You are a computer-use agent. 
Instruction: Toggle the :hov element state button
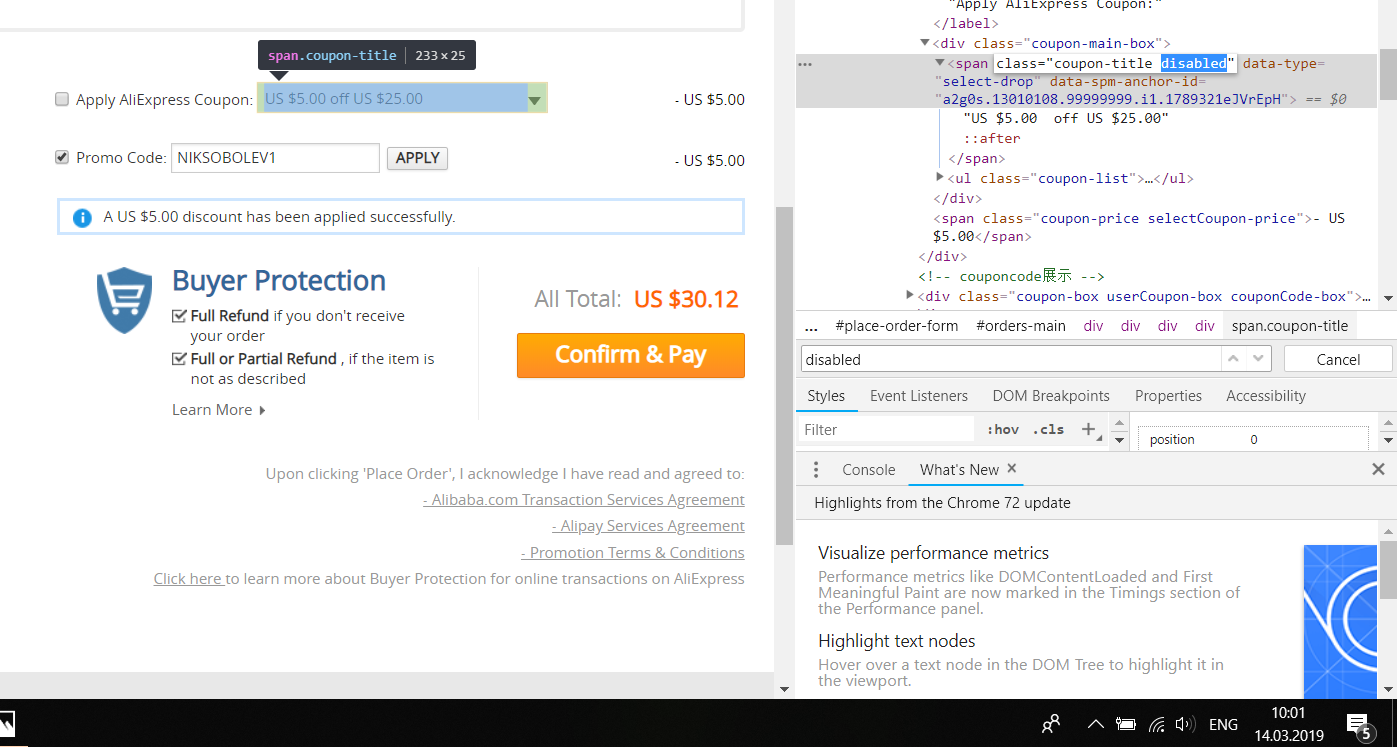click(1003, 430)
